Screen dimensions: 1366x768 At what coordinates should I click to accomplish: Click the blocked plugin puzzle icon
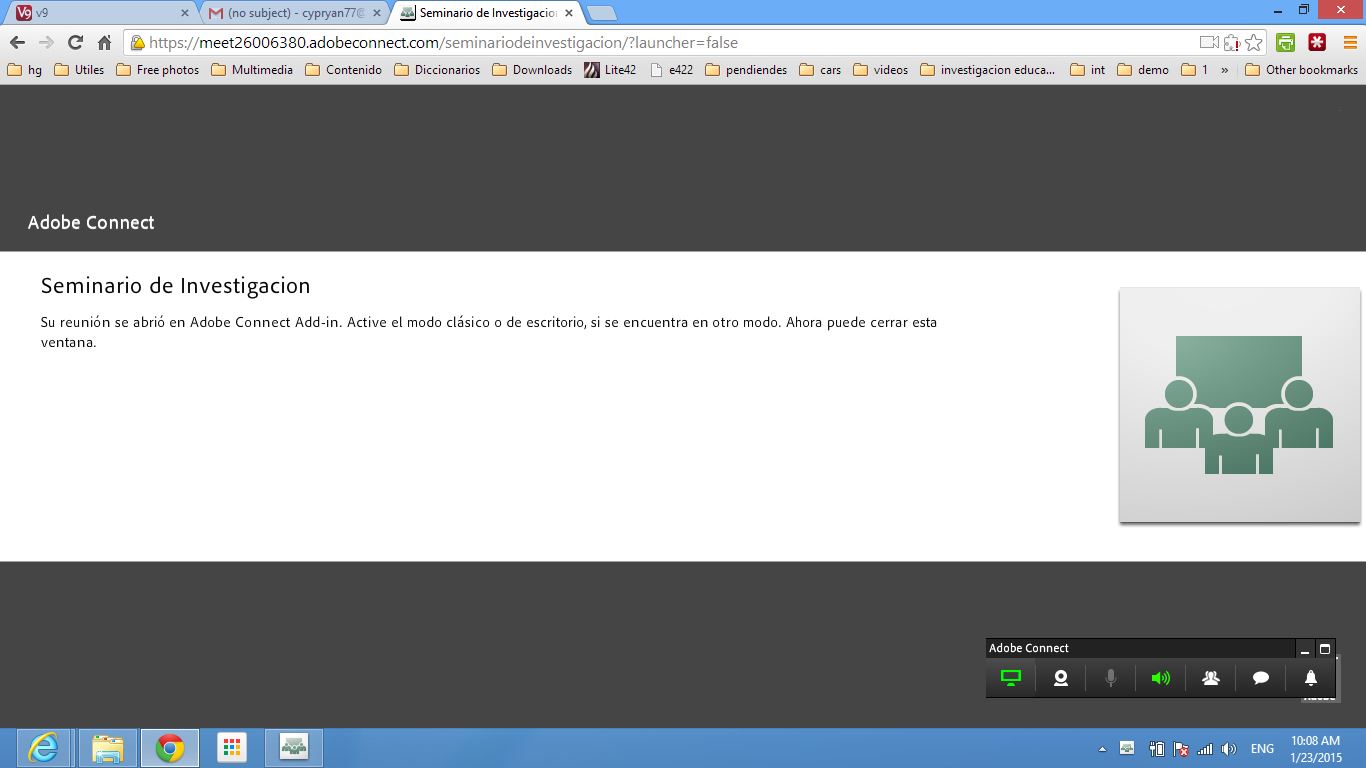1232,42
